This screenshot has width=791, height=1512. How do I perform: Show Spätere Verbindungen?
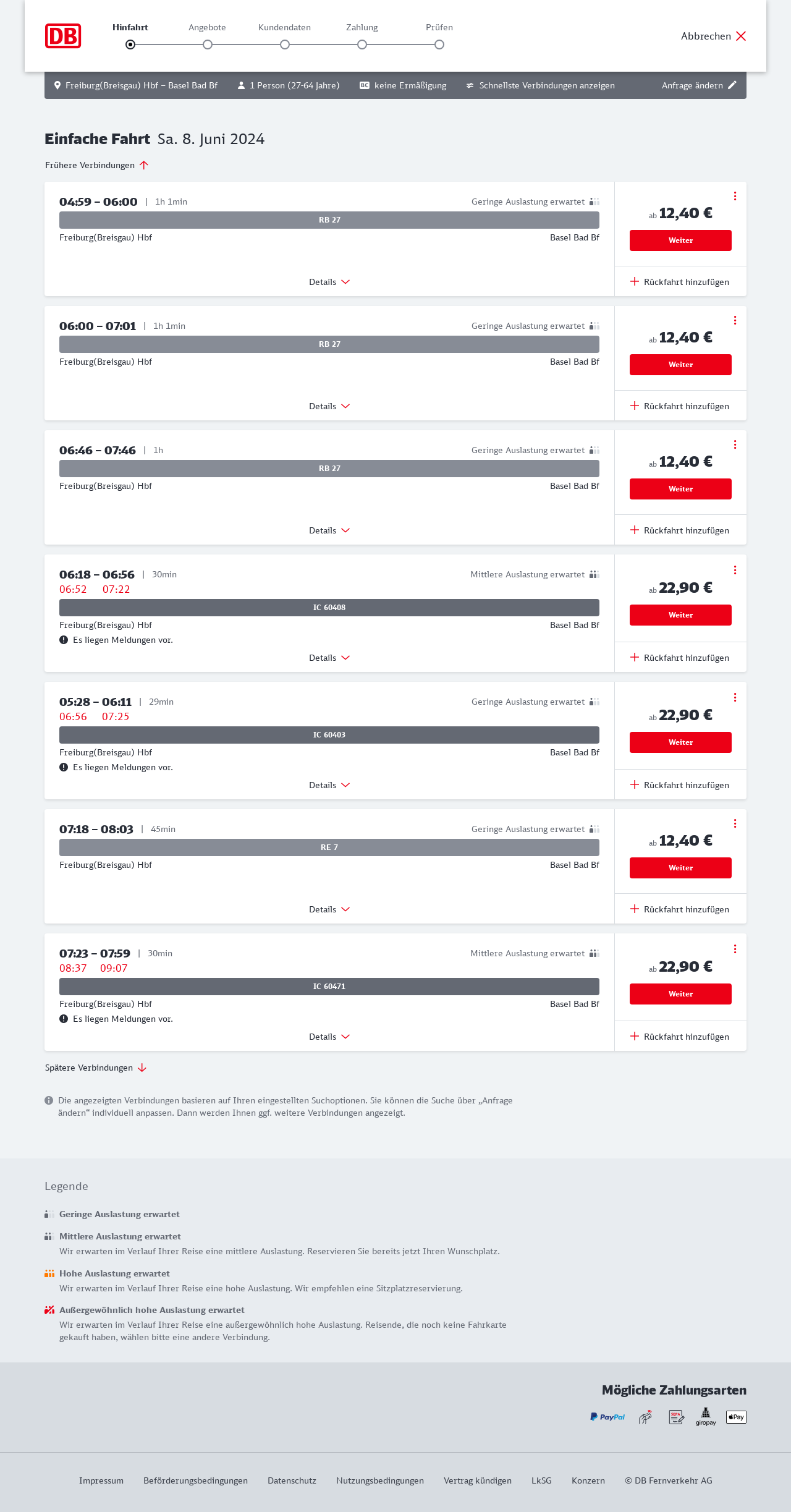tap(96, 1068)
